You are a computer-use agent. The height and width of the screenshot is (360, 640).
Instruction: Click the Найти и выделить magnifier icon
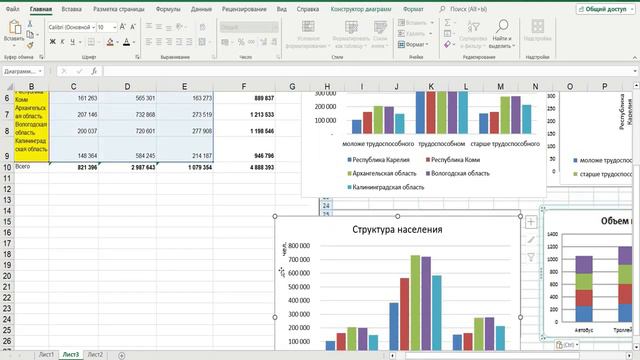(502, 27)
